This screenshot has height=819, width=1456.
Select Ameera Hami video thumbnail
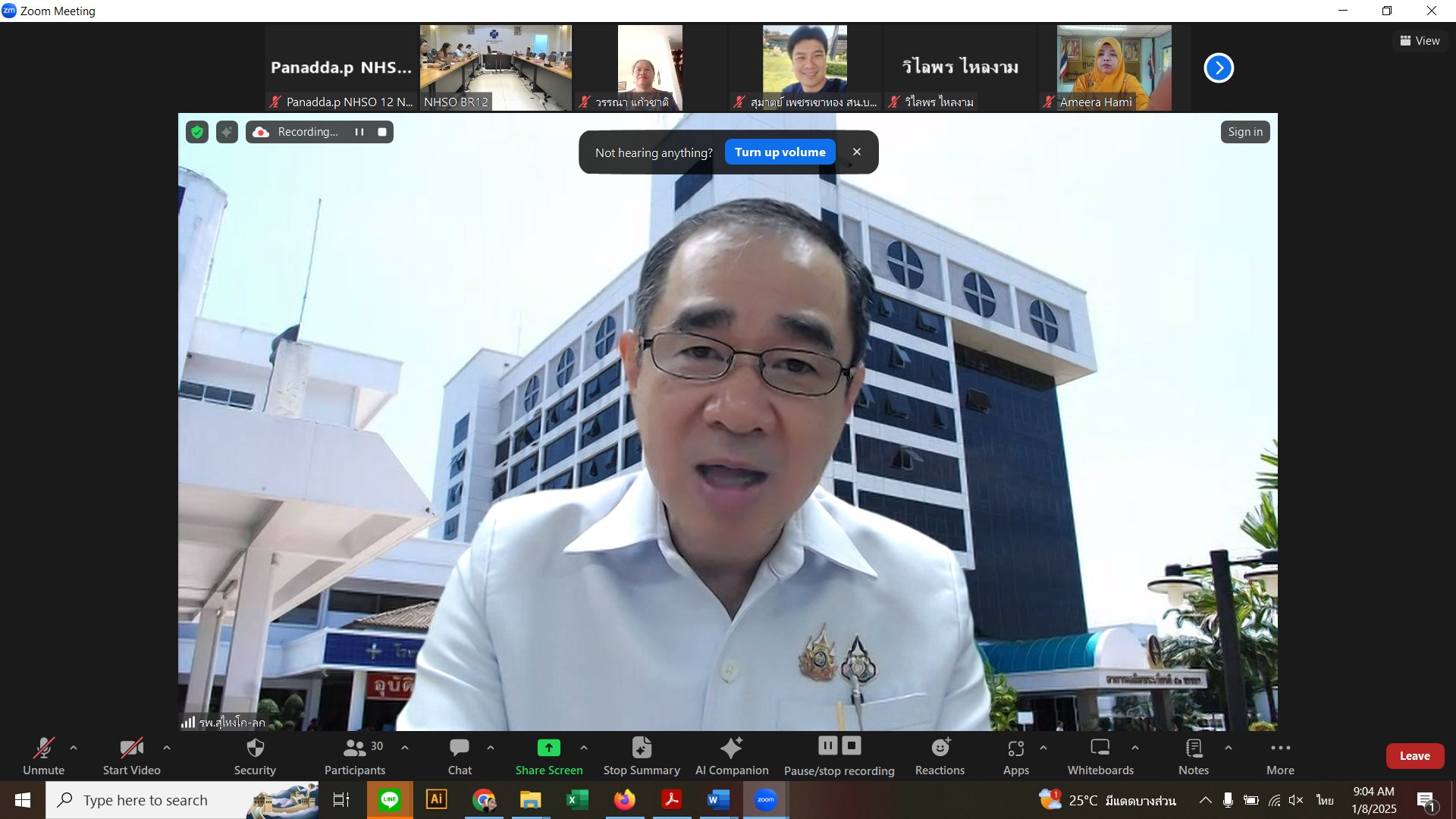click(1114, 68)
